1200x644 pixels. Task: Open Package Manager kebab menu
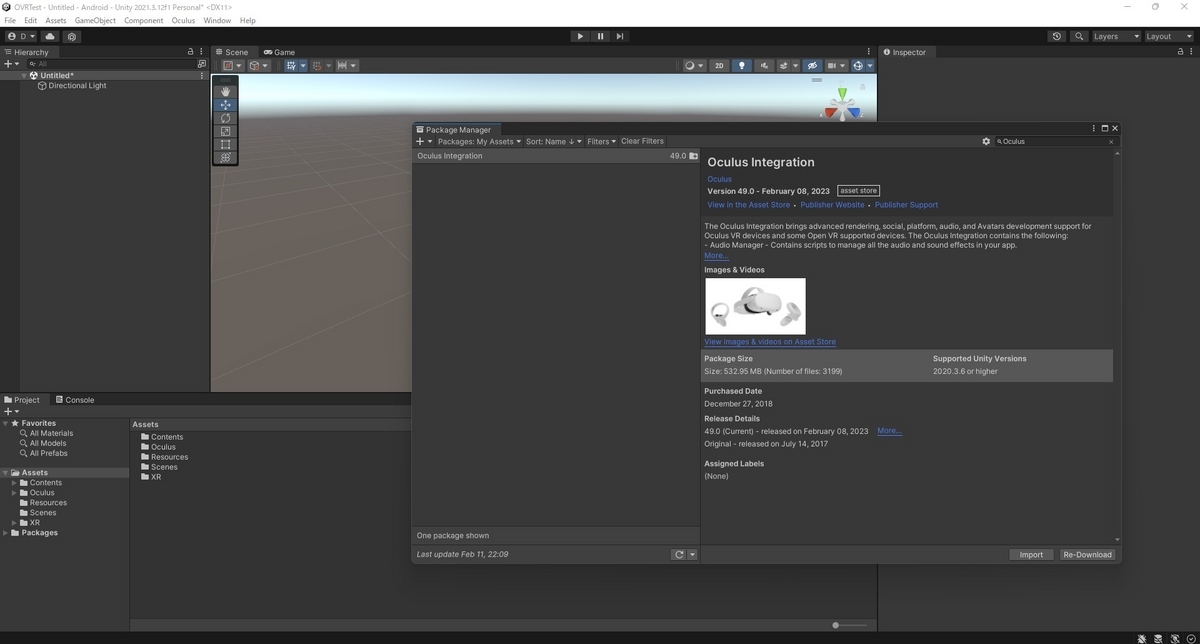[x=1093, y=128]
